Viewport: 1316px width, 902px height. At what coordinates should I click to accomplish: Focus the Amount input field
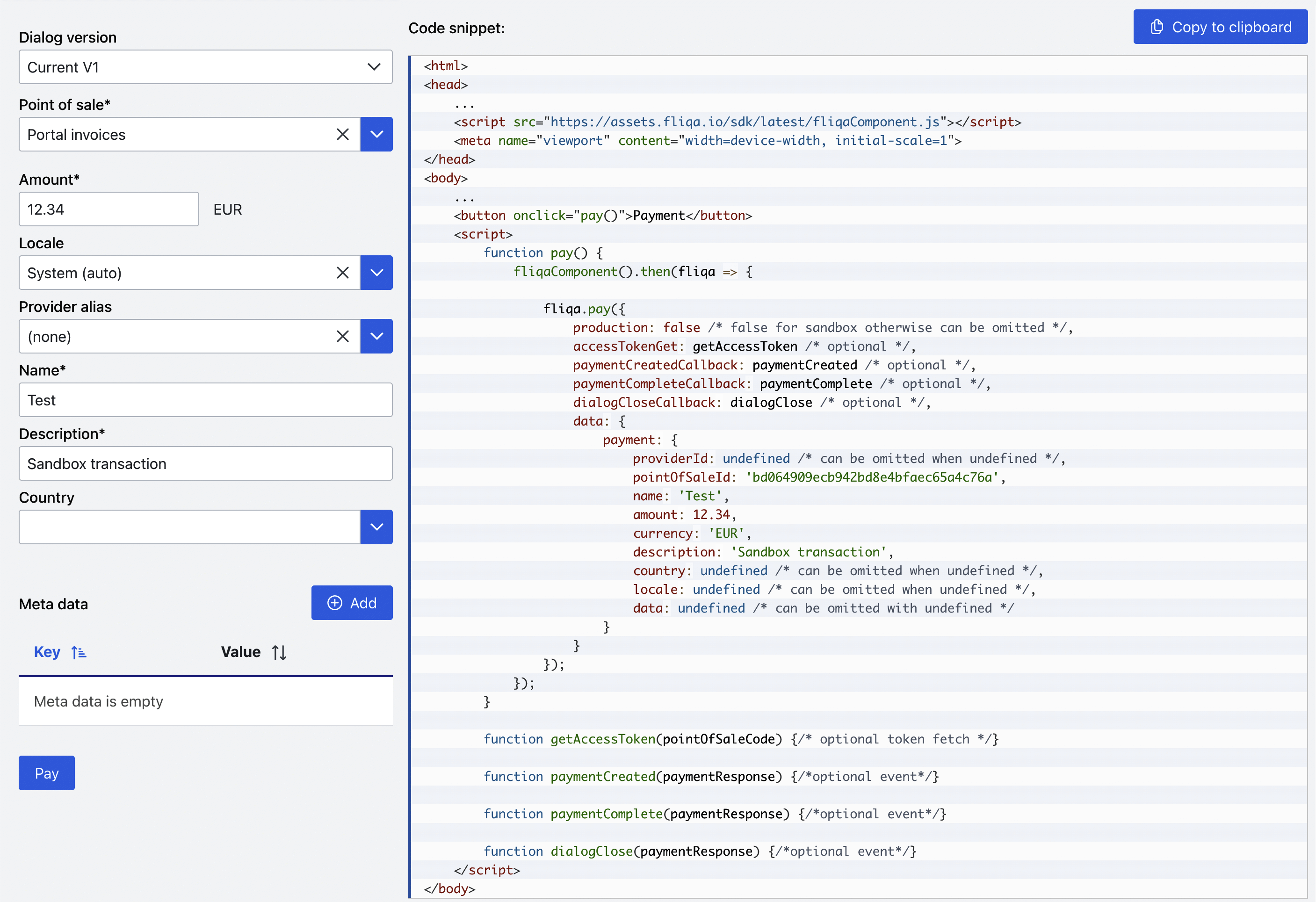point(108,209)
